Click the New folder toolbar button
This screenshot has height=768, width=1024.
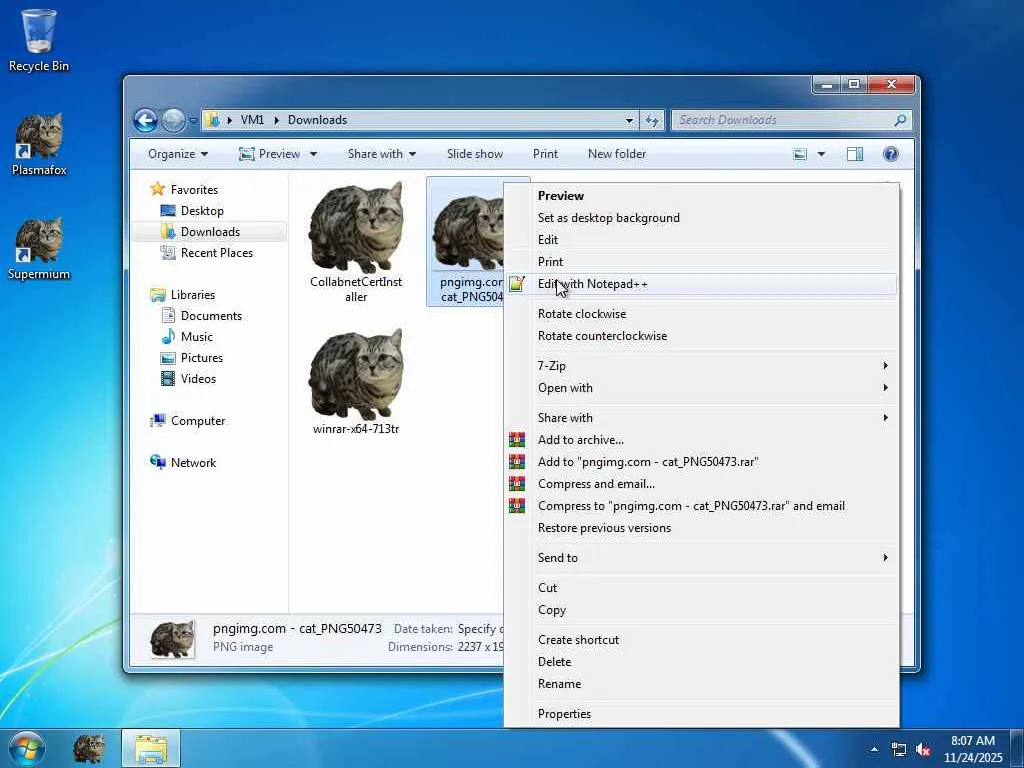[x=616, y=154]
